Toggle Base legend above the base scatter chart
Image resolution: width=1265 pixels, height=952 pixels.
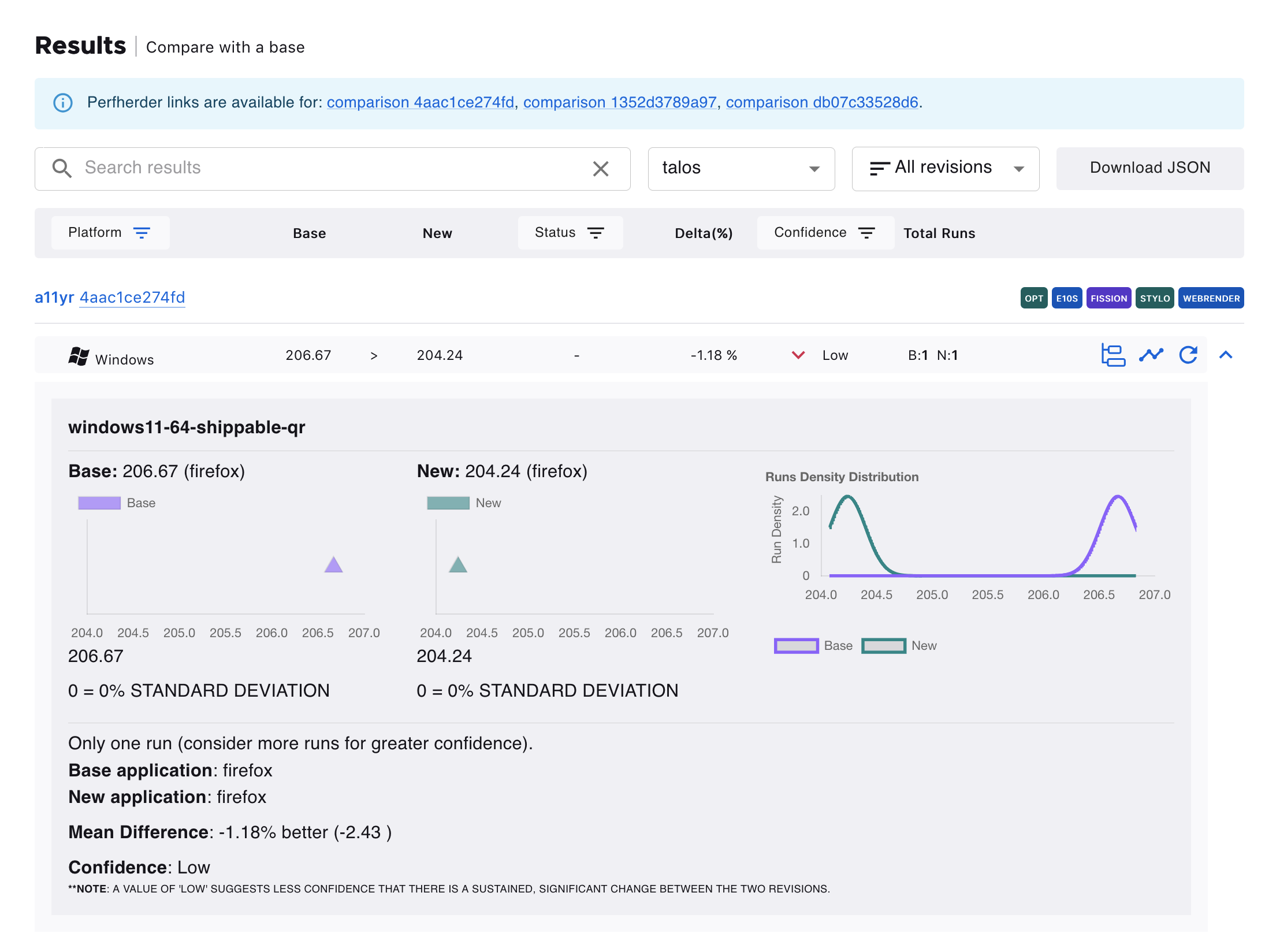point(99,503)
